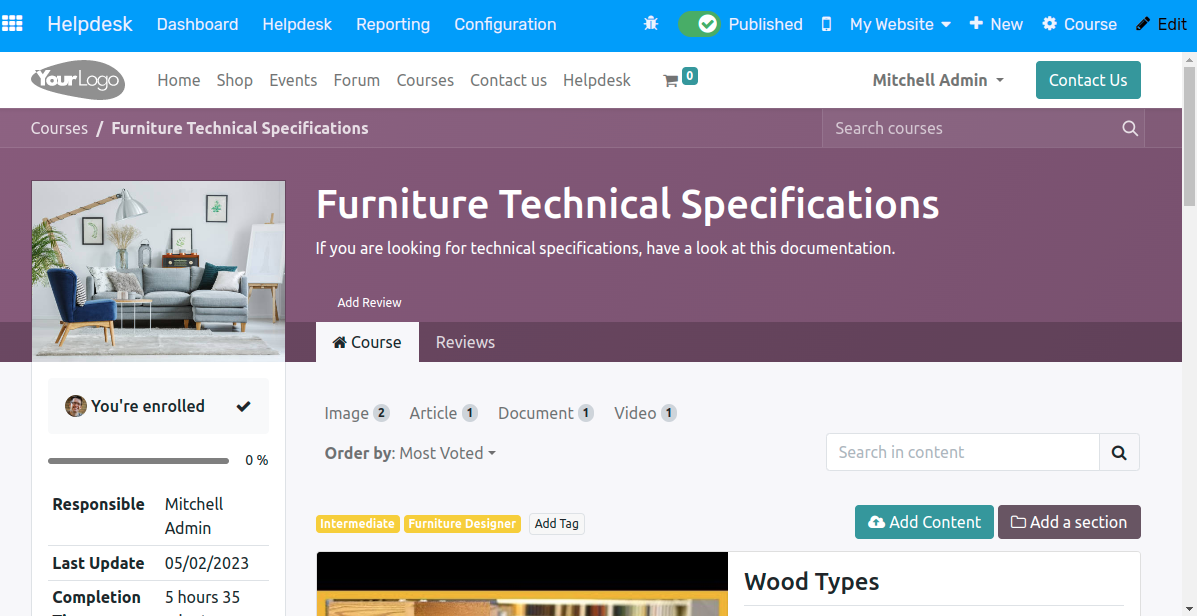
Task: Click the enrolled checkmark icon
Action: 243,406
